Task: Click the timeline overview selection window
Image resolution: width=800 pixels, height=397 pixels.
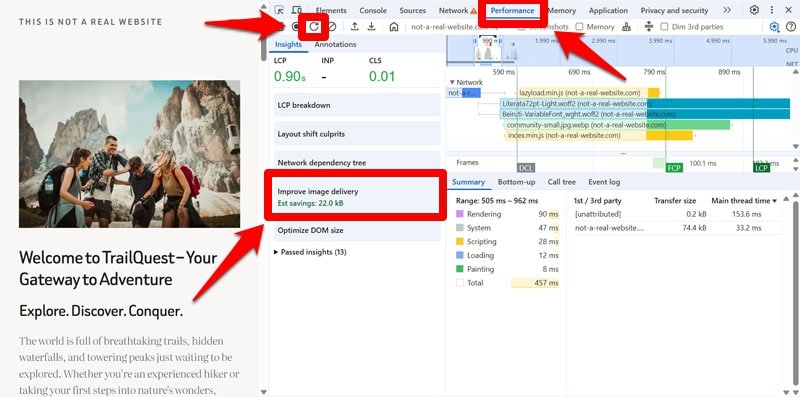Action: (488, 52)
